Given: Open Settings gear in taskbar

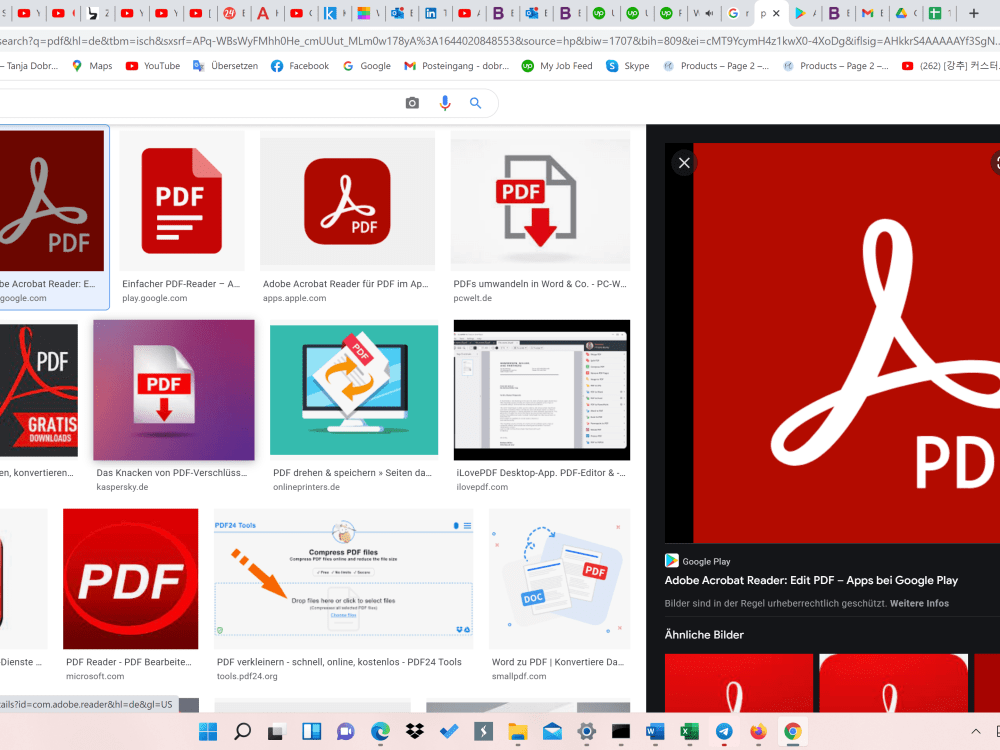Looking at the screenshot, I should [x=587, y=732].
